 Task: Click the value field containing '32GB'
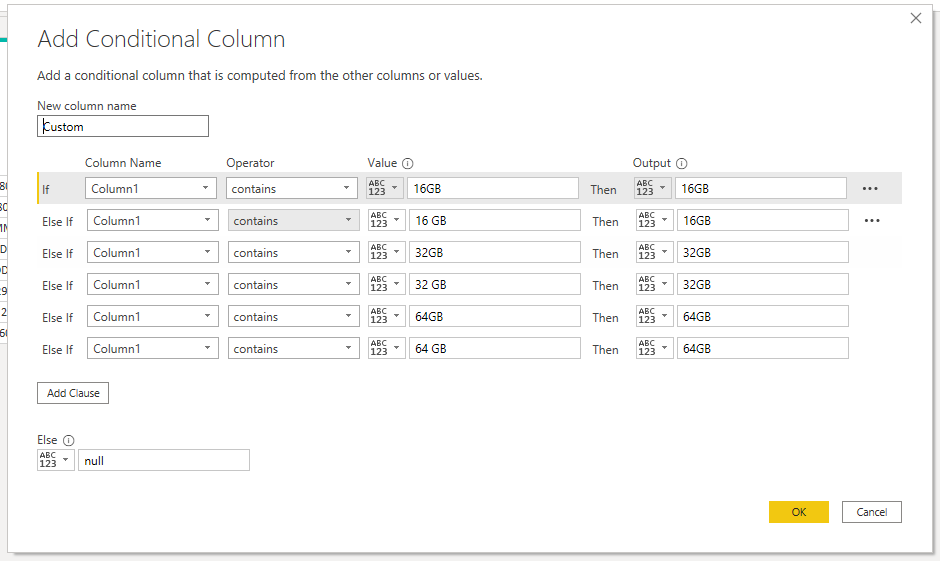(x=495, y=252)
